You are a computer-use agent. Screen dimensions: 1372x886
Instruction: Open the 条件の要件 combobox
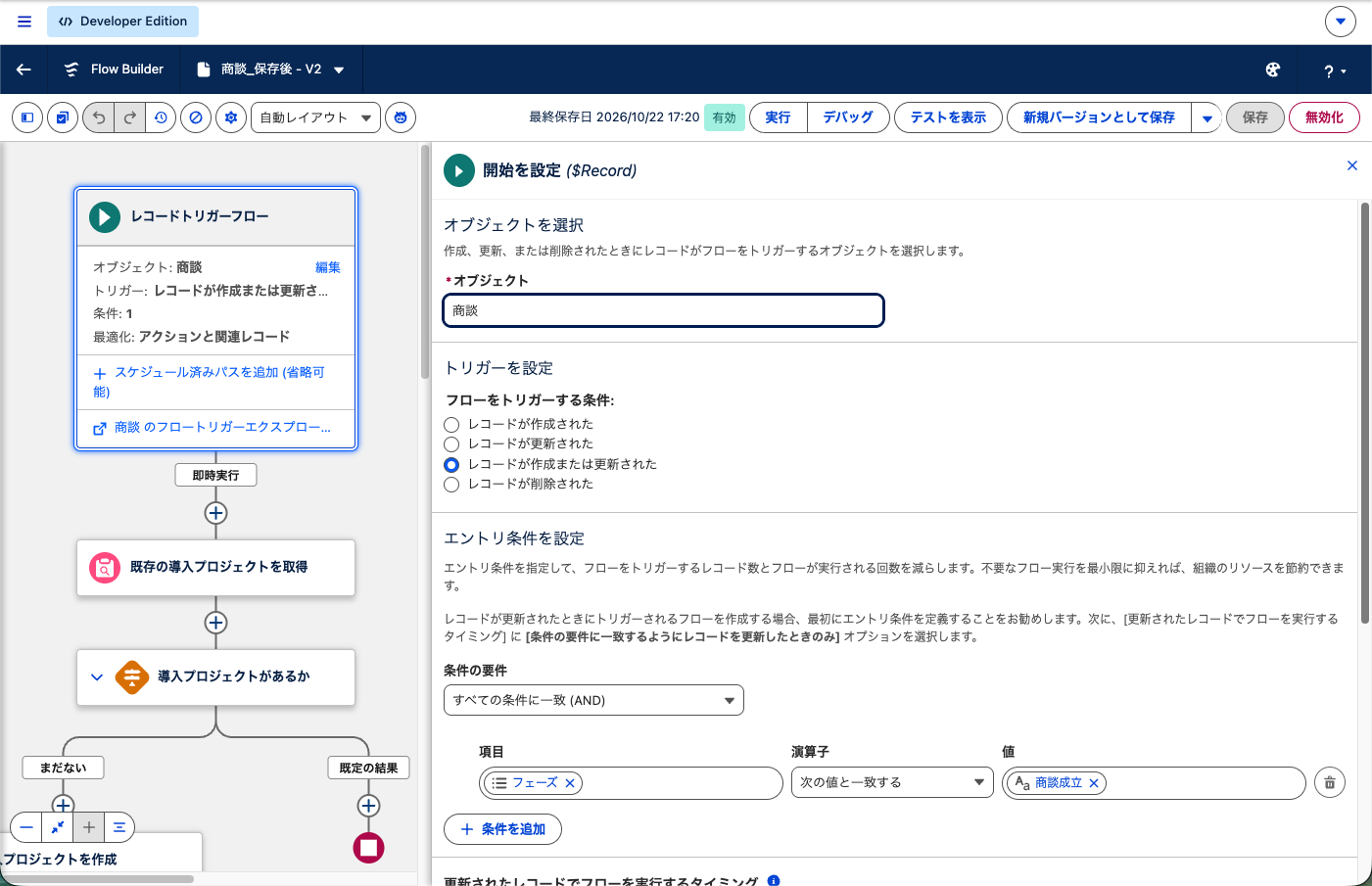[x=593, y=700]
